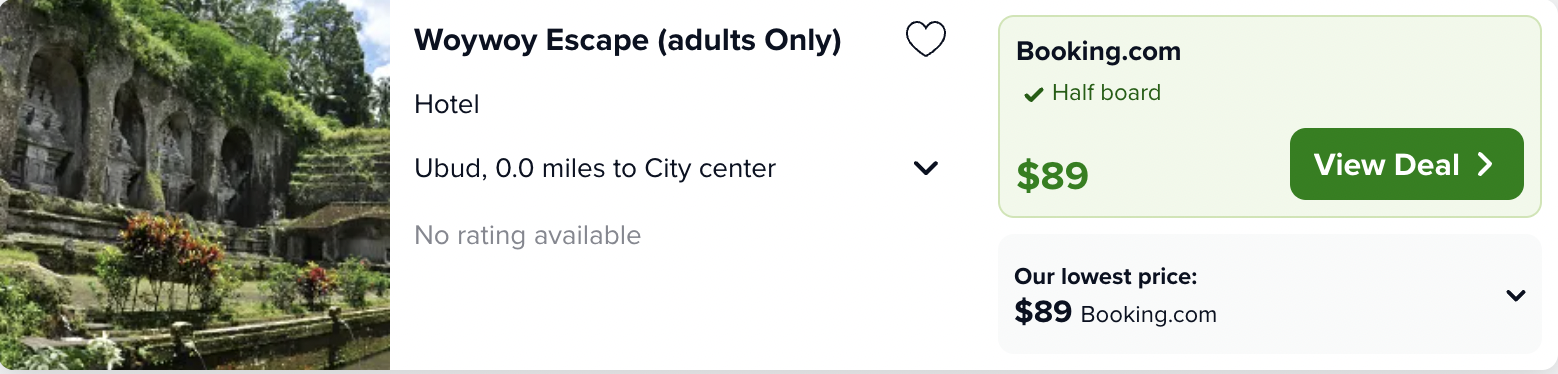
Task: Click the Half board checkmark icon
Action: (1033, 95)
